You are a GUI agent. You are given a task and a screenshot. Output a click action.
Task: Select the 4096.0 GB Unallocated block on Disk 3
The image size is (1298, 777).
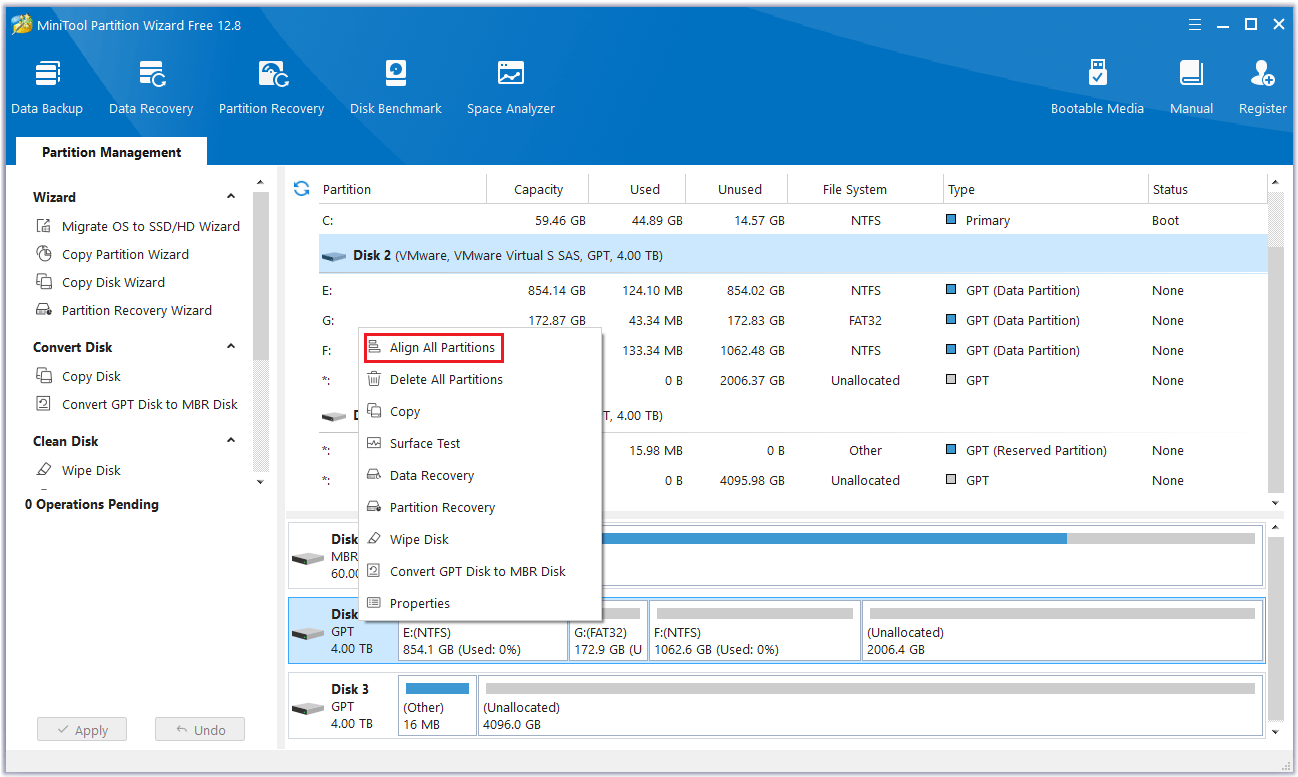(x=870, y=705)
